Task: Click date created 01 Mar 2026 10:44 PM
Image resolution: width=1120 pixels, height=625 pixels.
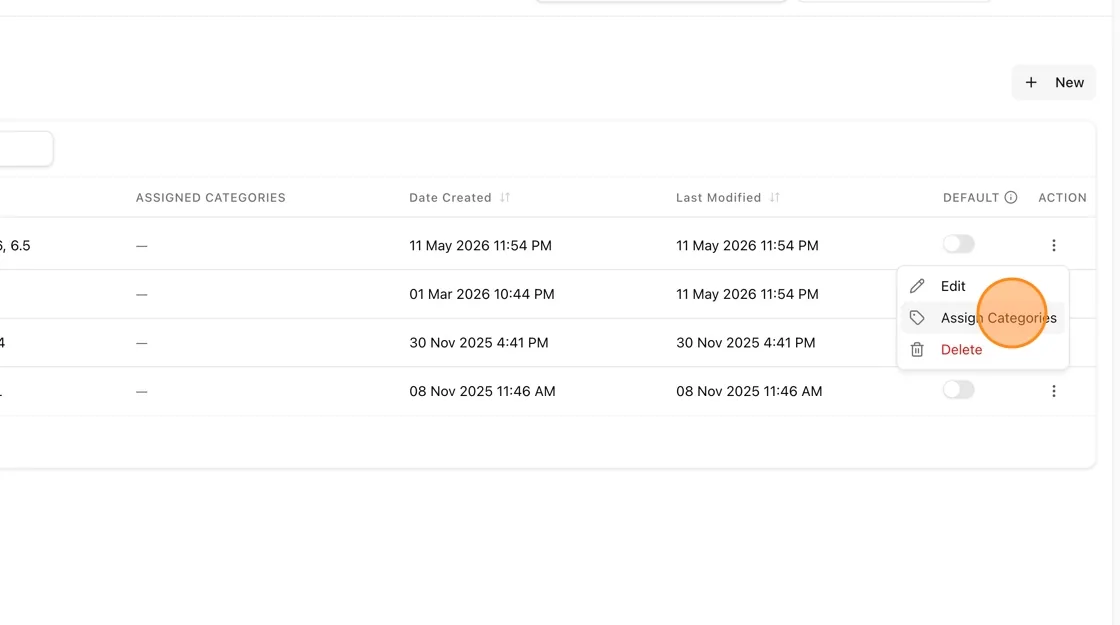Action: [x=481, y=294]
